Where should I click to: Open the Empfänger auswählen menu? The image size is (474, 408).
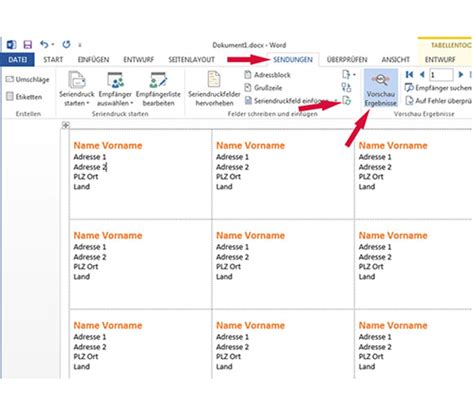115,89
